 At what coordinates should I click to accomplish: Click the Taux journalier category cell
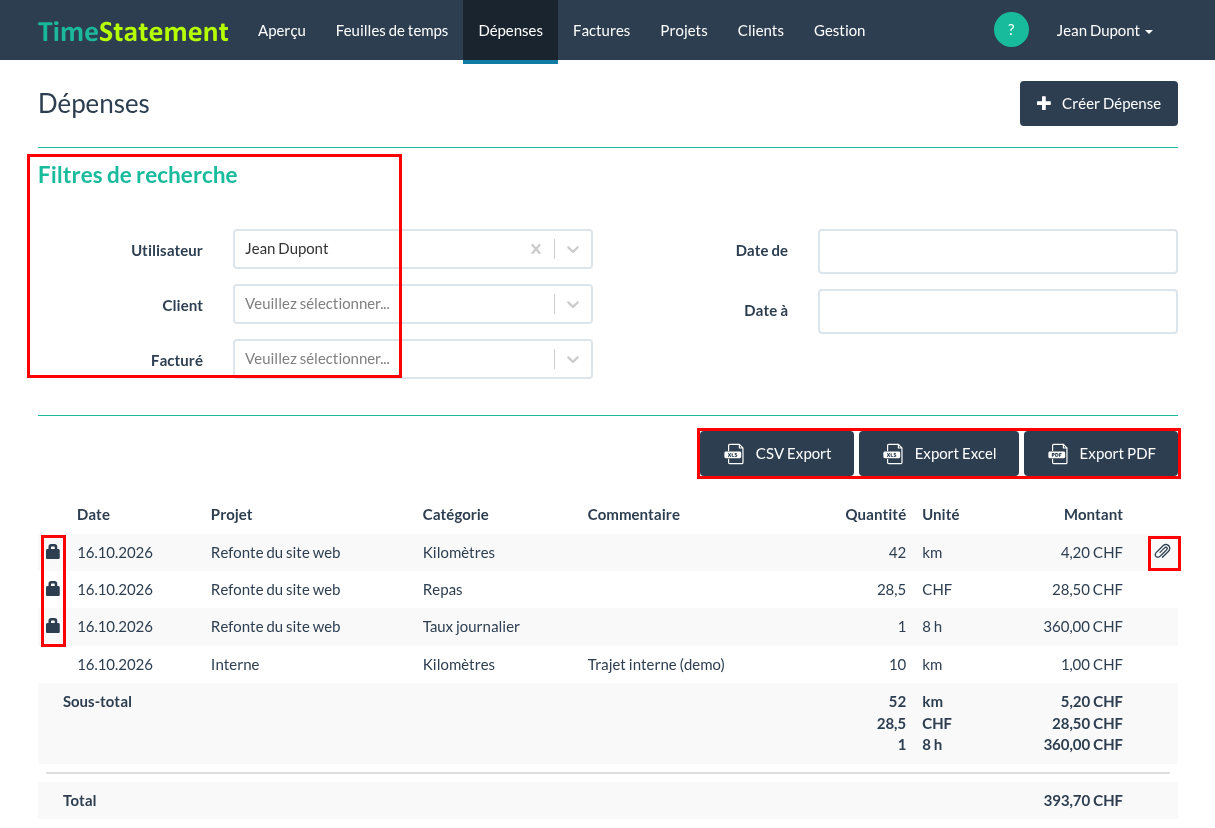click(x=471, y=627)
